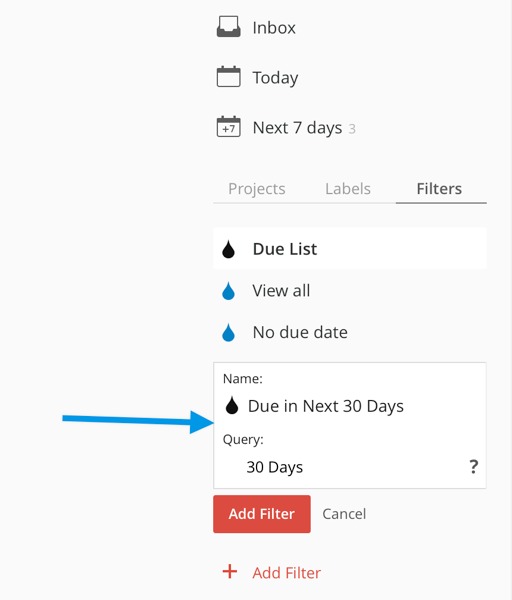Screen dimensions: 512x600
Task: Open the query help question mark
Action: click(x=474, y=467)
